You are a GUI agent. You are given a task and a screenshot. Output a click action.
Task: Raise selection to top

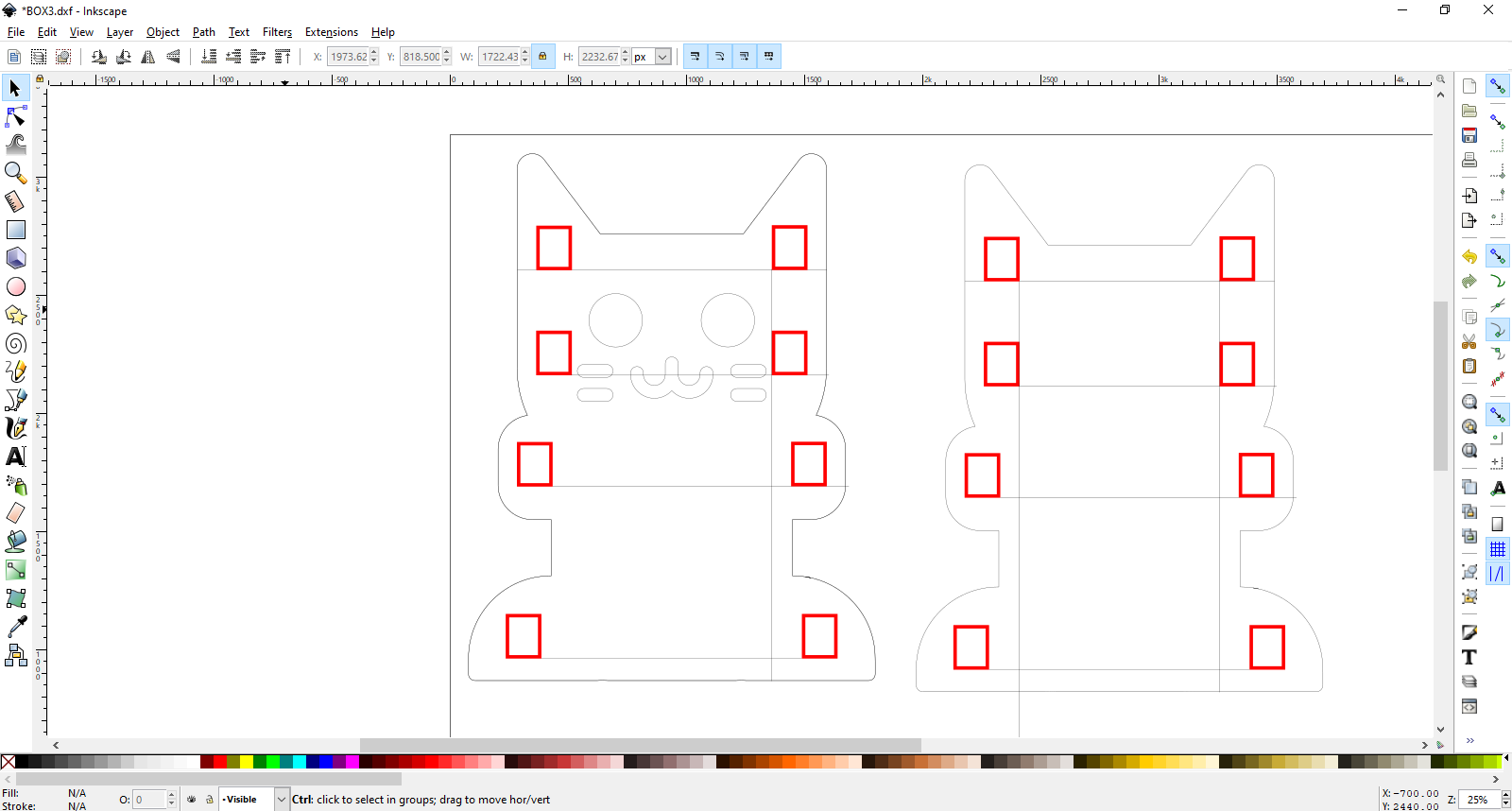coord(283,57)
